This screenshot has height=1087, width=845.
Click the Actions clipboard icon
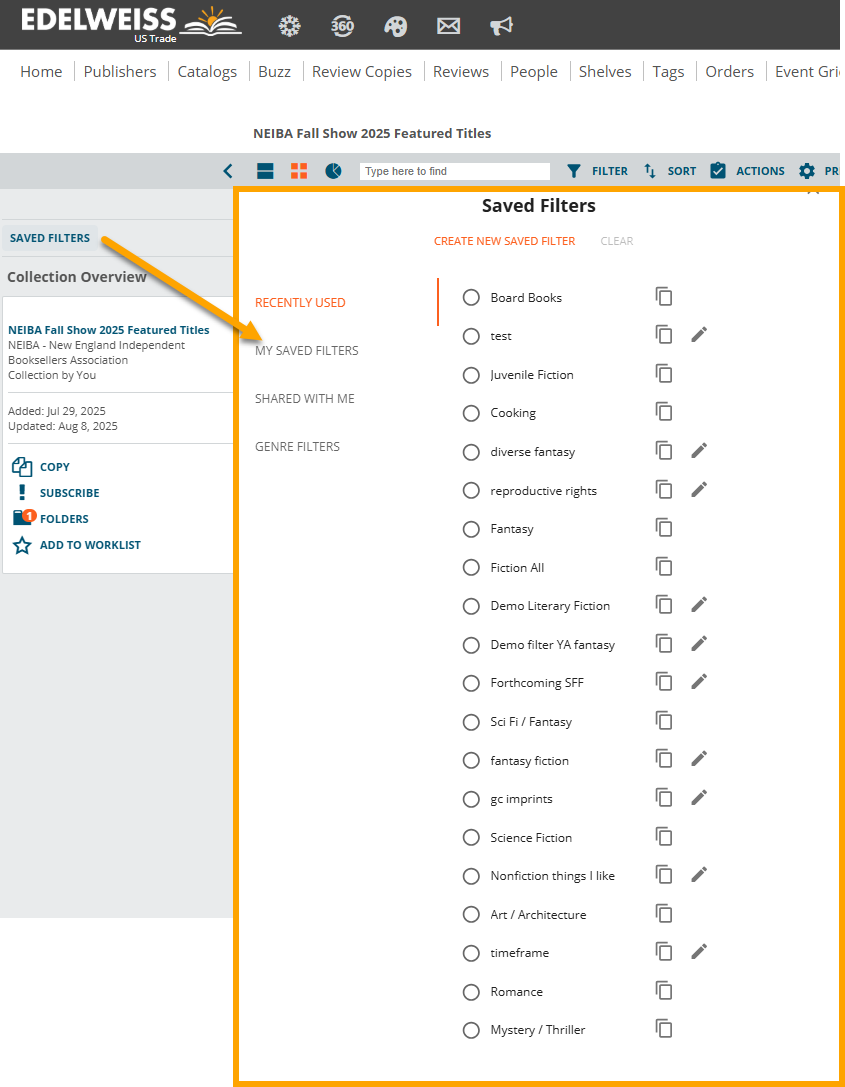pyautogui.click(x=718, y=171)
